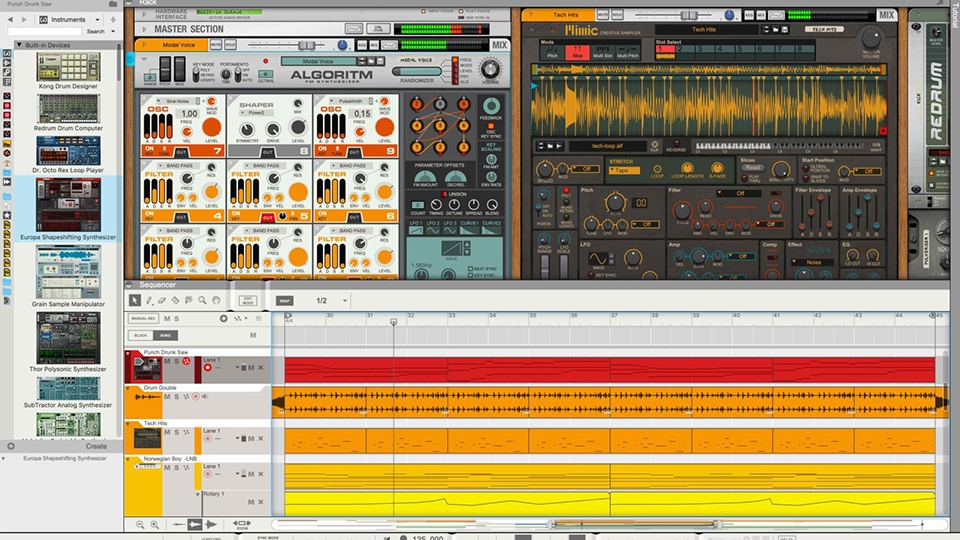Select Slice mode in Mimic
The image size is (960, 540).
click(x=577, y=51)
